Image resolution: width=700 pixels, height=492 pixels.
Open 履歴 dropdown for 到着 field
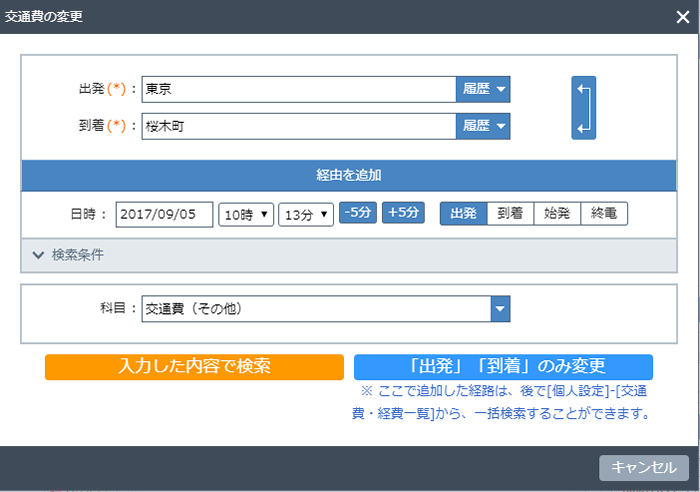click(x=483, y=126)
